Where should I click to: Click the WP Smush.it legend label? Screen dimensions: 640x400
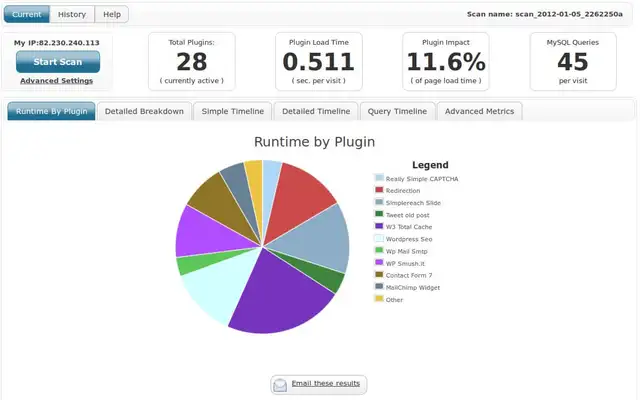[x=405, y=264]
